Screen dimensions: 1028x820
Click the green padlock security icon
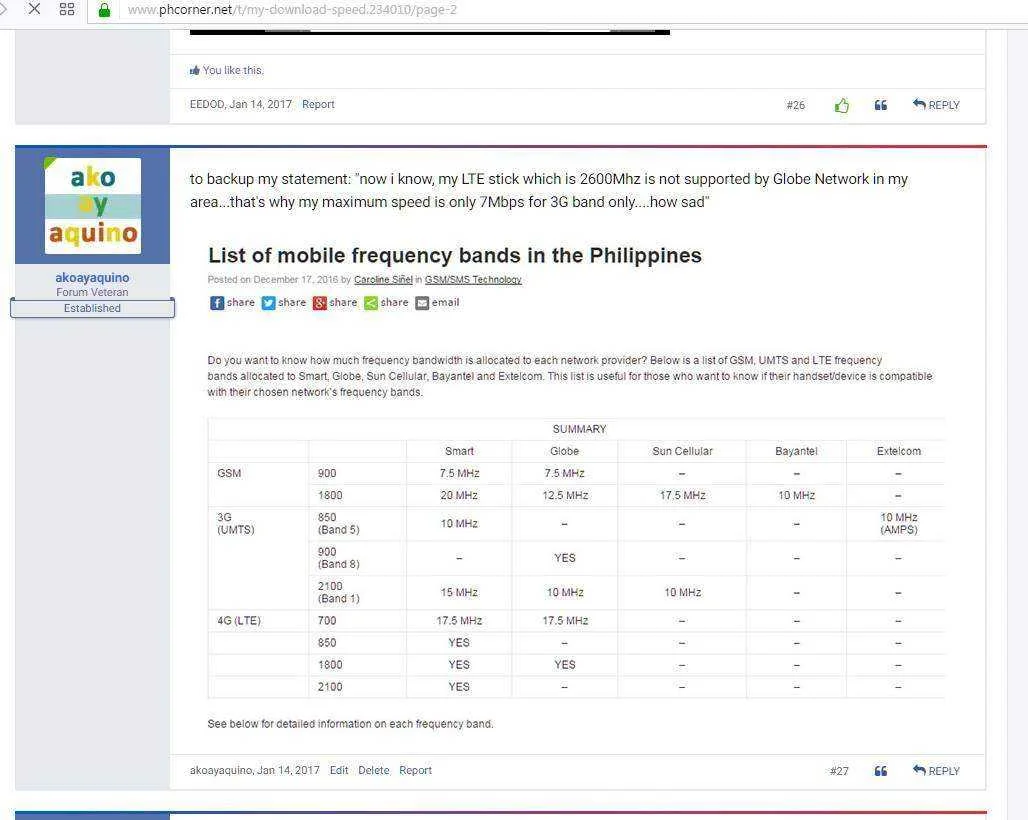pos(104,10)
